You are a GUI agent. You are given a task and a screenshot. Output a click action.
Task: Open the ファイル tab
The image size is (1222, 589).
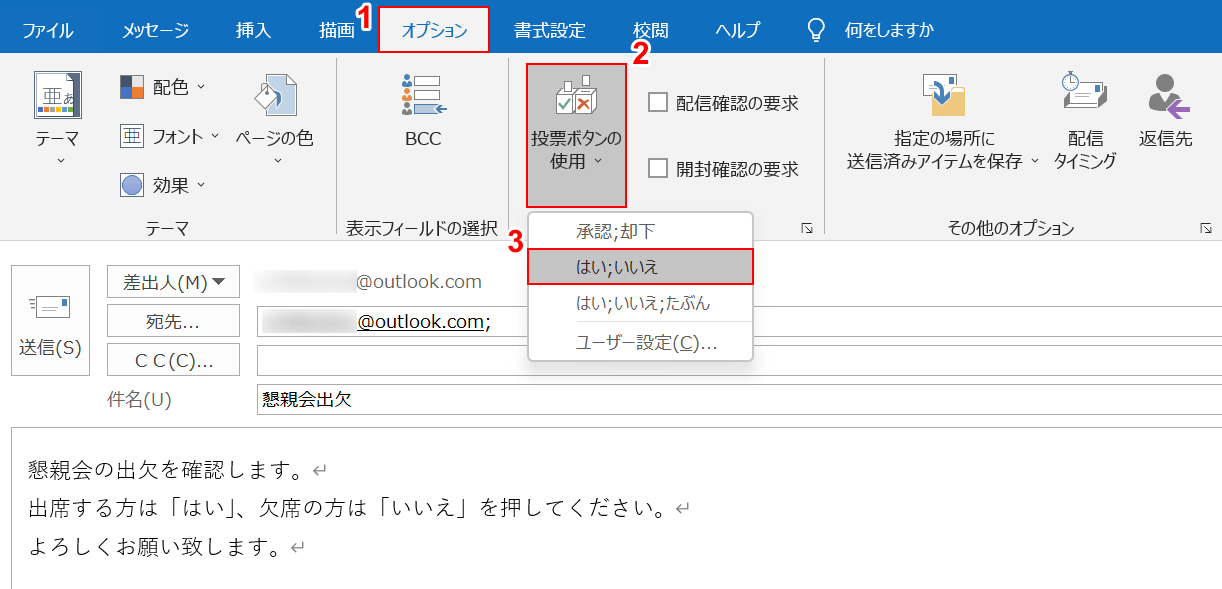tap(48, 30)
